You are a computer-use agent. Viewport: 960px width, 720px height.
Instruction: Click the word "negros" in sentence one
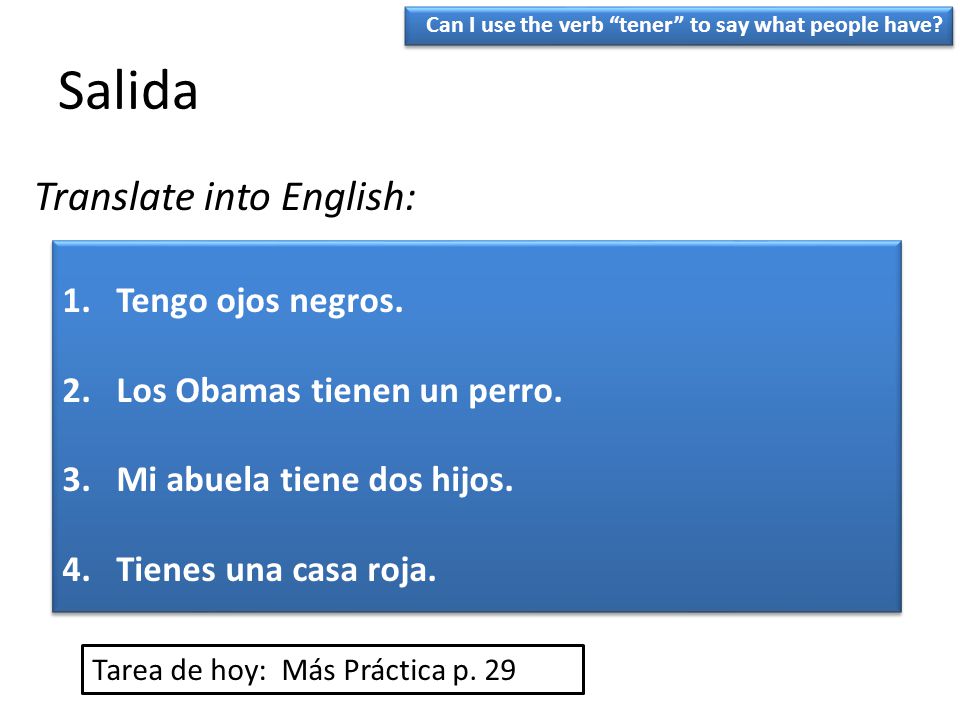pos(346,302)
